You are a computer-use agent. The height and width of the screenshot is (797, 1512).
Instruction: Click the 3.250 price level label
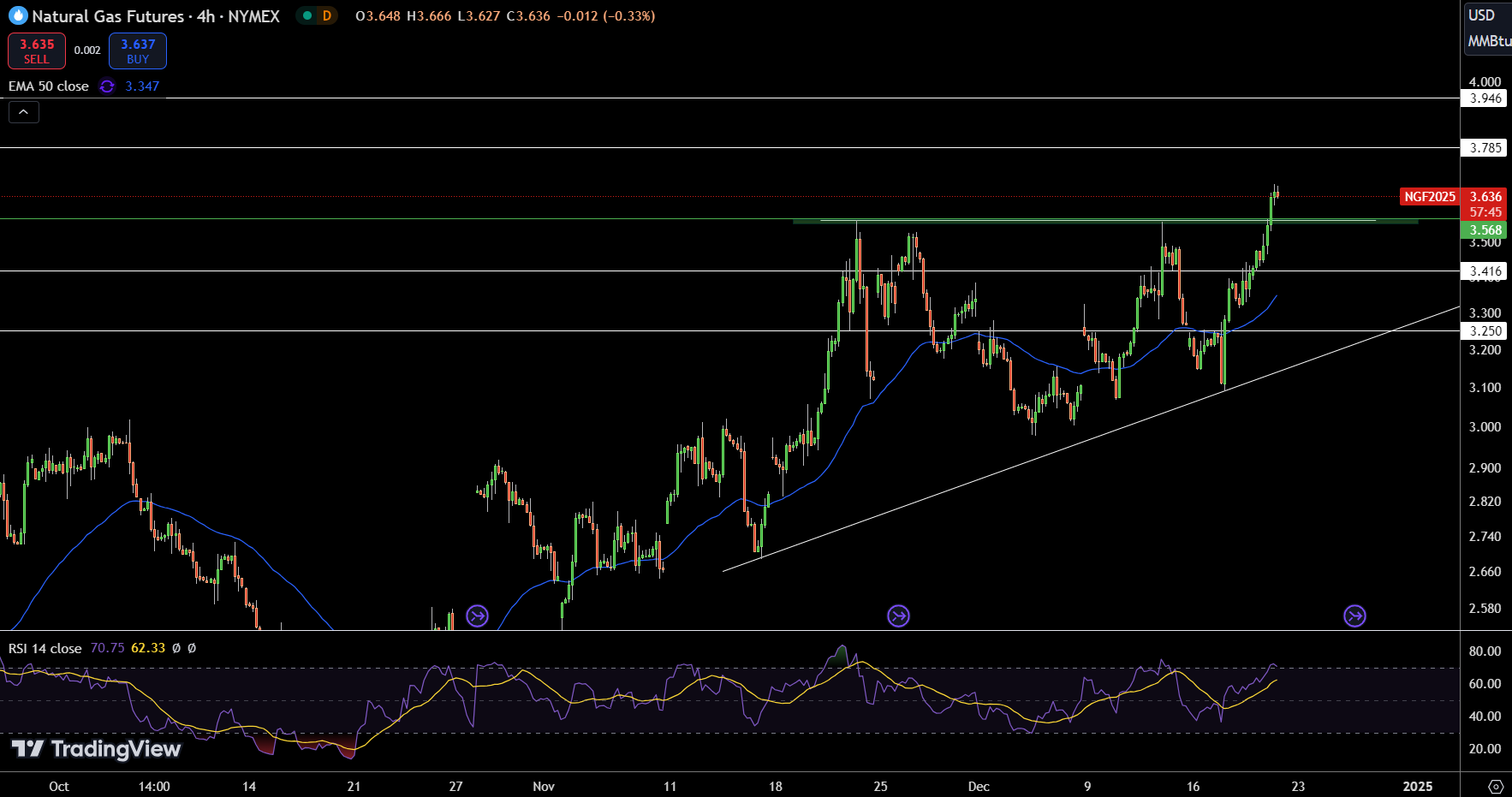pos(1485,331)
